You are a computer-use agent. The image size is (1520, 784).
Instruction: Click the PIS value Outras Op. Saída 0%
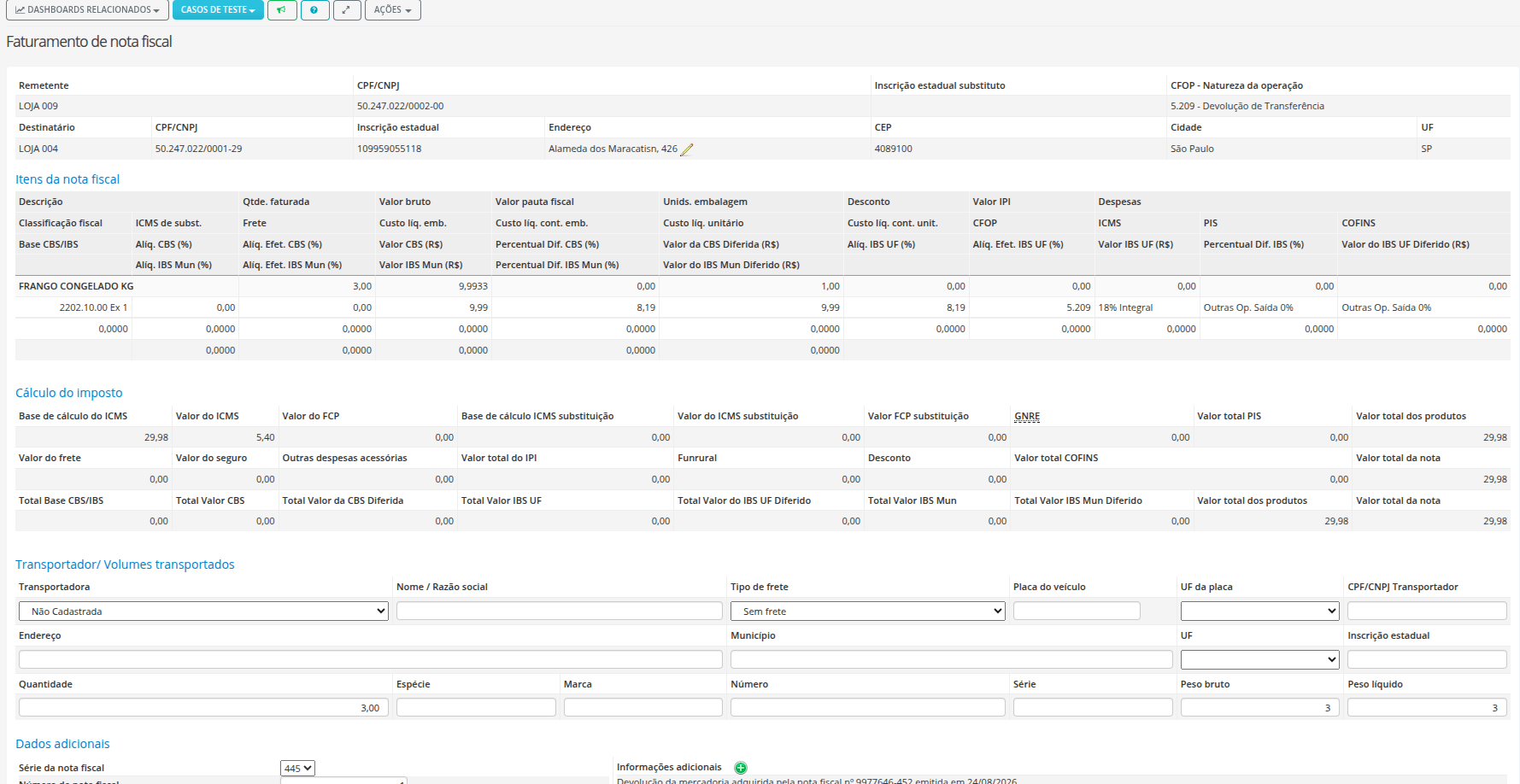coord(1248,308)
